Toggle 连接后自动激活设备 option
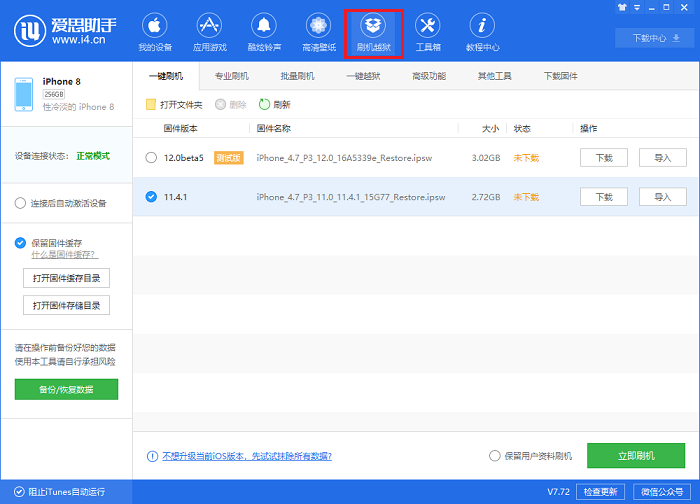 (20, 203)
